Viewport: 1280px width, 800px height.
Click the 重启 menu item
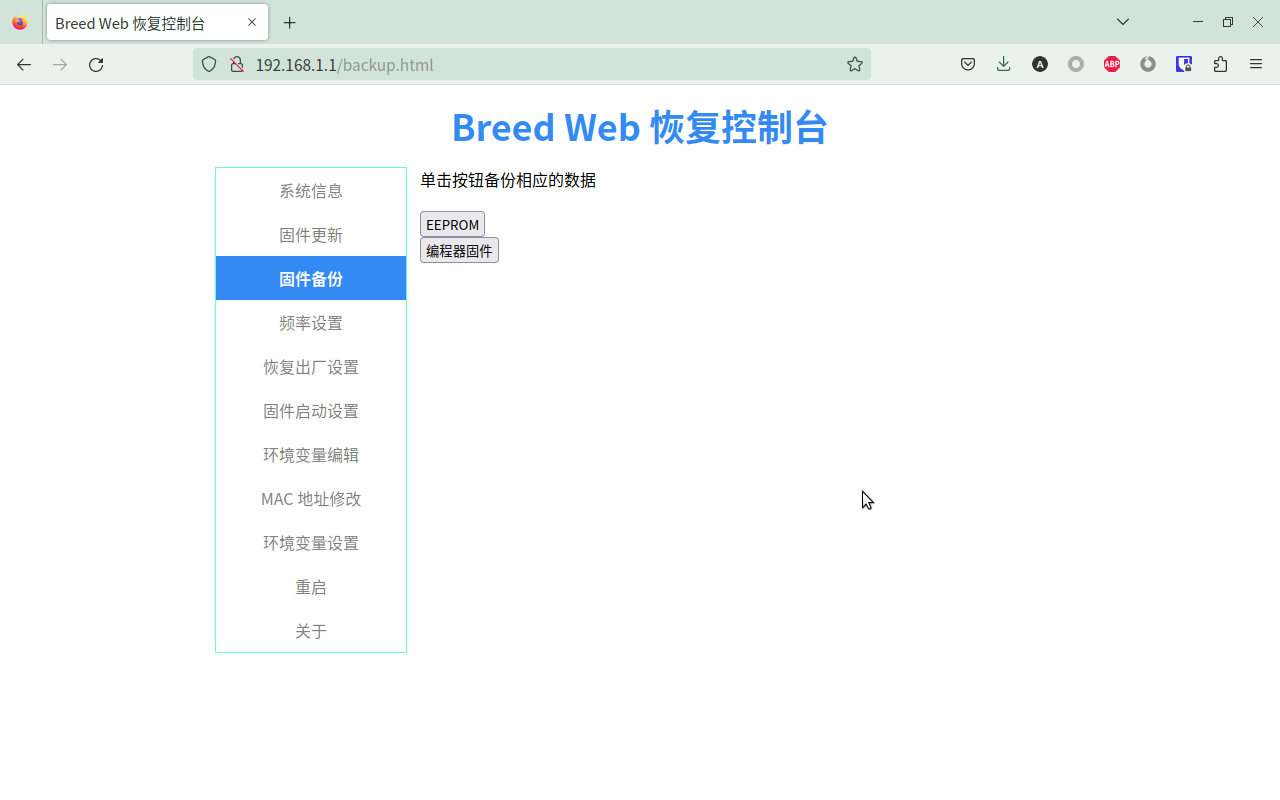[311, 586]
